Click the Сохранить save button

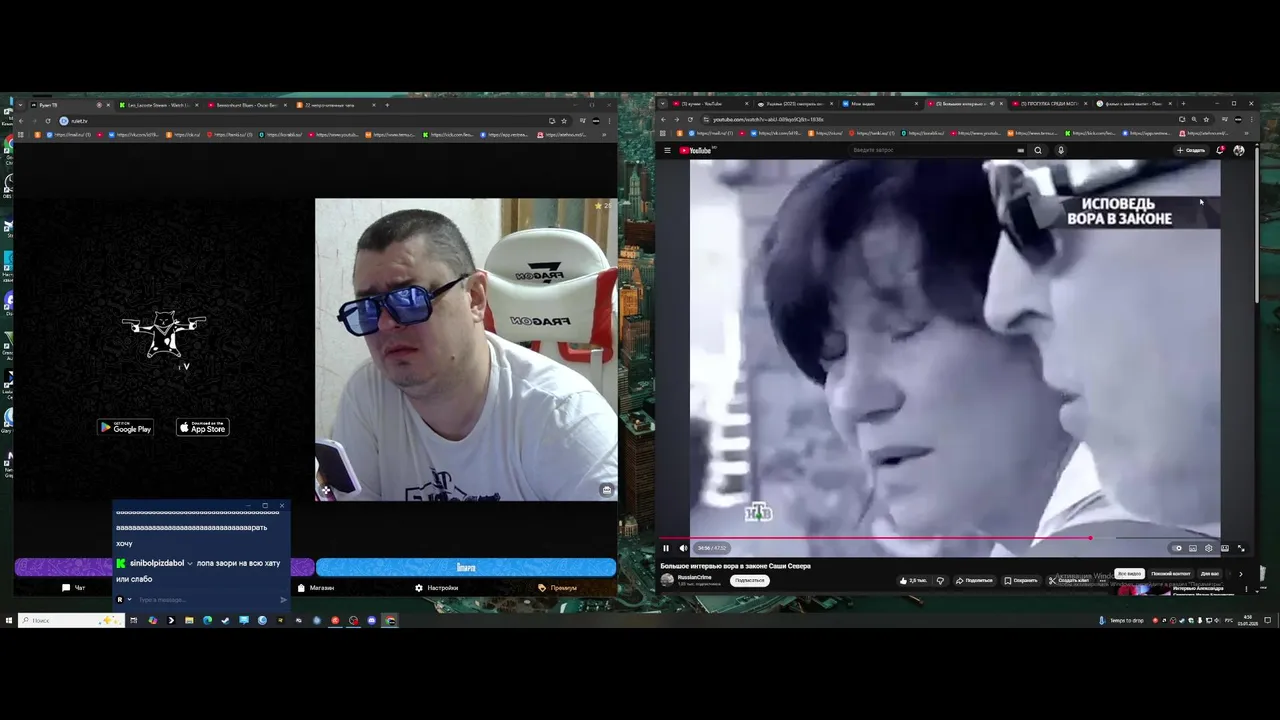pyautogui.click(x=1021, y=580)
